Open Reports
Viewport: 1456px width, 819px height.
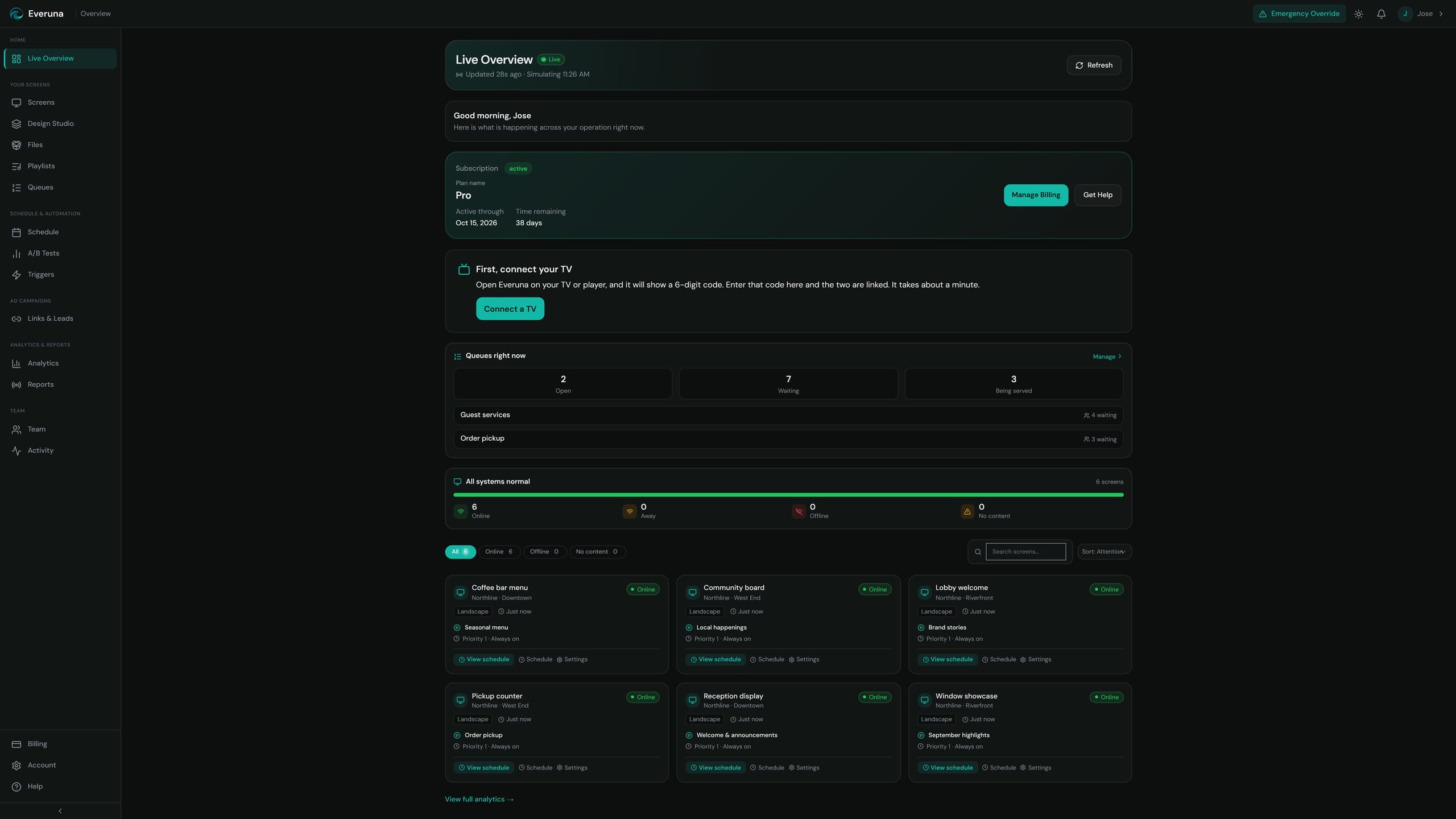coord(60,384)
